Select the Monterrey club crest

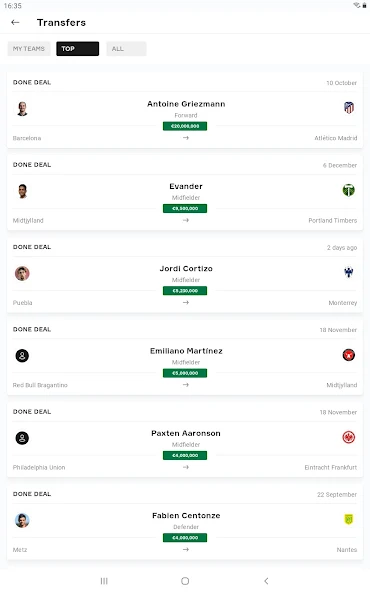tap(348, 272)
